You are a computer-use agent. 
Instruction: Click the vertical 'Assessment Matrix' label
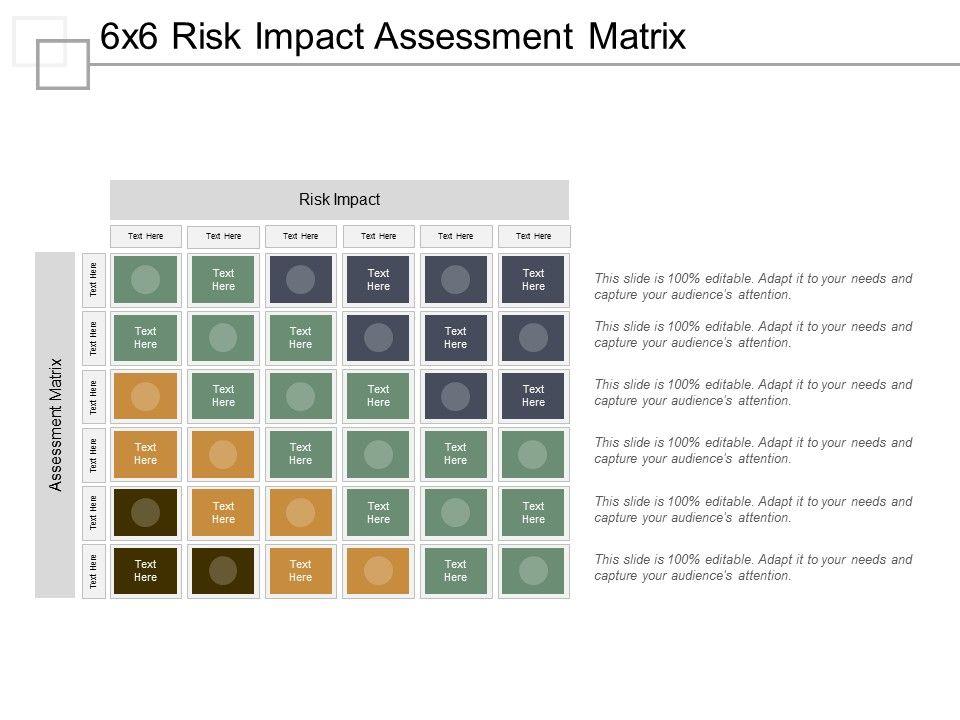click(x=56, y=424)
